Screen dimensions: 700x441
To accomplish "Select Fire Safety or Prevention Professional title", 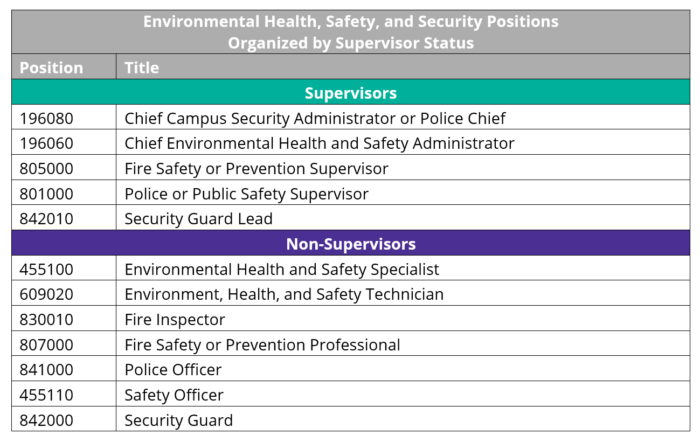I will 262,345.
